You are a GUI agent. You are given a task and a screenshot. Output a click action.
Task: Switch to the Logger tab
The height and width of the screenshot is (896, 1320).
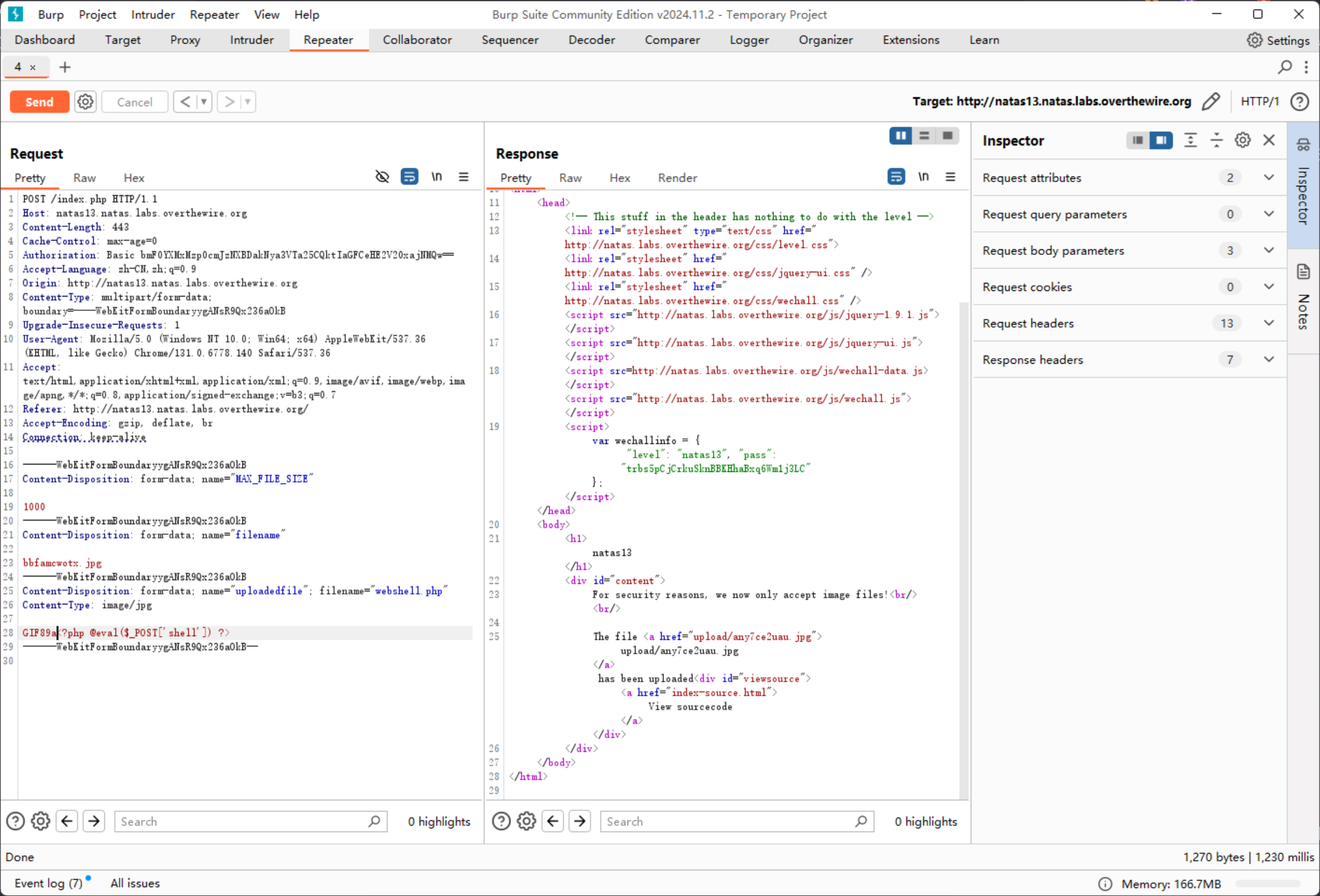pyautogui.click(x=749, y=40)
